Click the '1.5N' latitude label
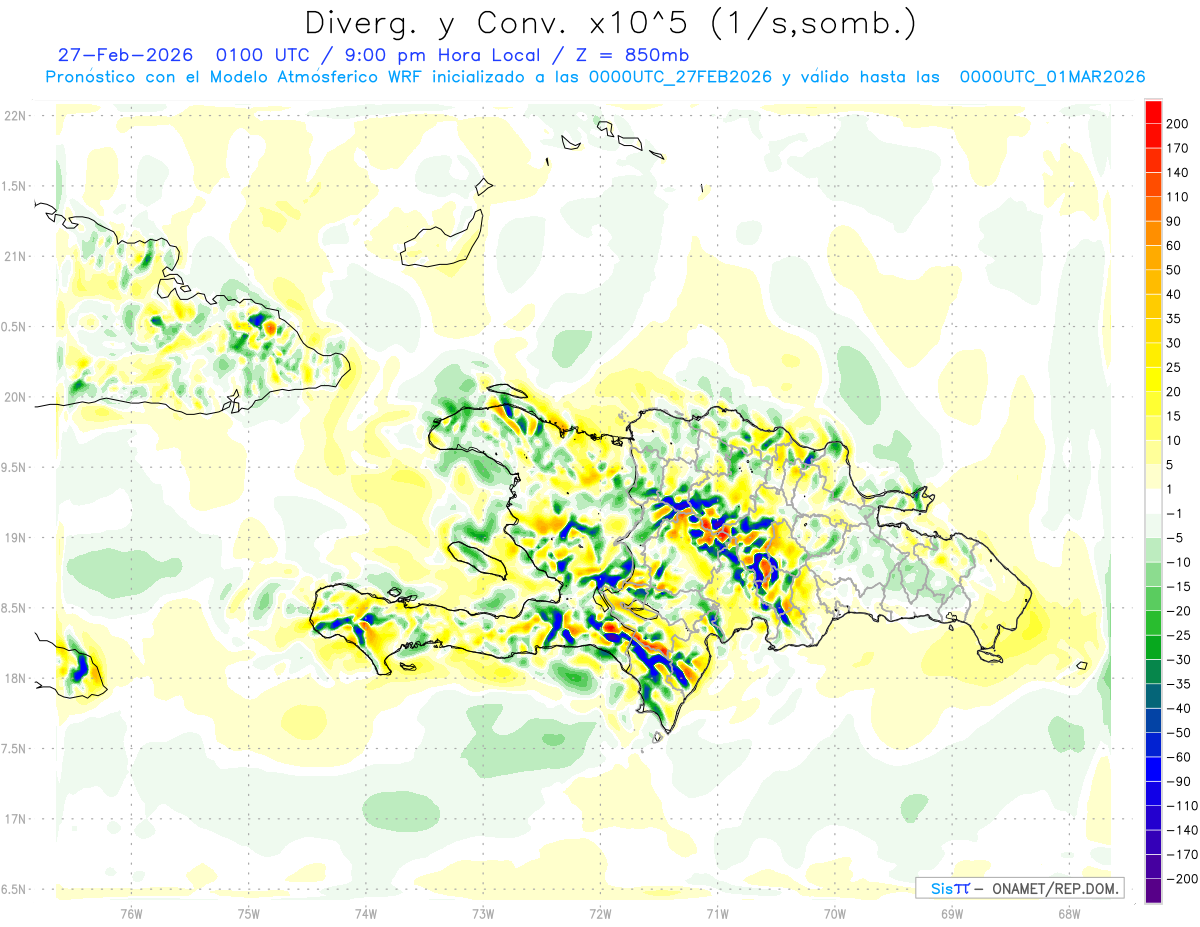The width and height of the screenshot is (1200, 927). (x=14, y=186)
